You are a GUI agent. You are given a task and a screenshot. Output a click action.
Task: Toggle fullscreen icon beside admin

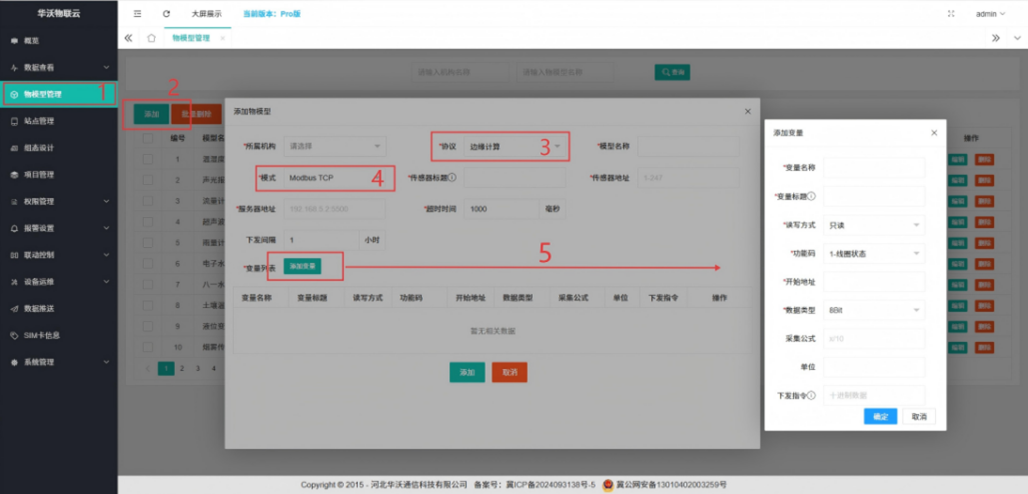tap(951, 14)
